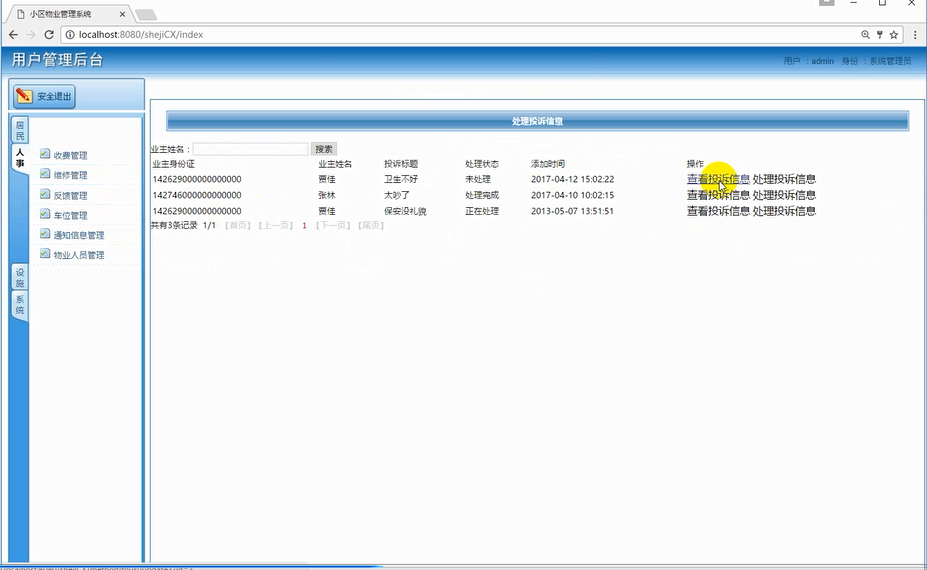Click the address bar URL localhost:8080/shejiCX/index
The width and height of the screenshot is (927, 570).
click(141, 35)
